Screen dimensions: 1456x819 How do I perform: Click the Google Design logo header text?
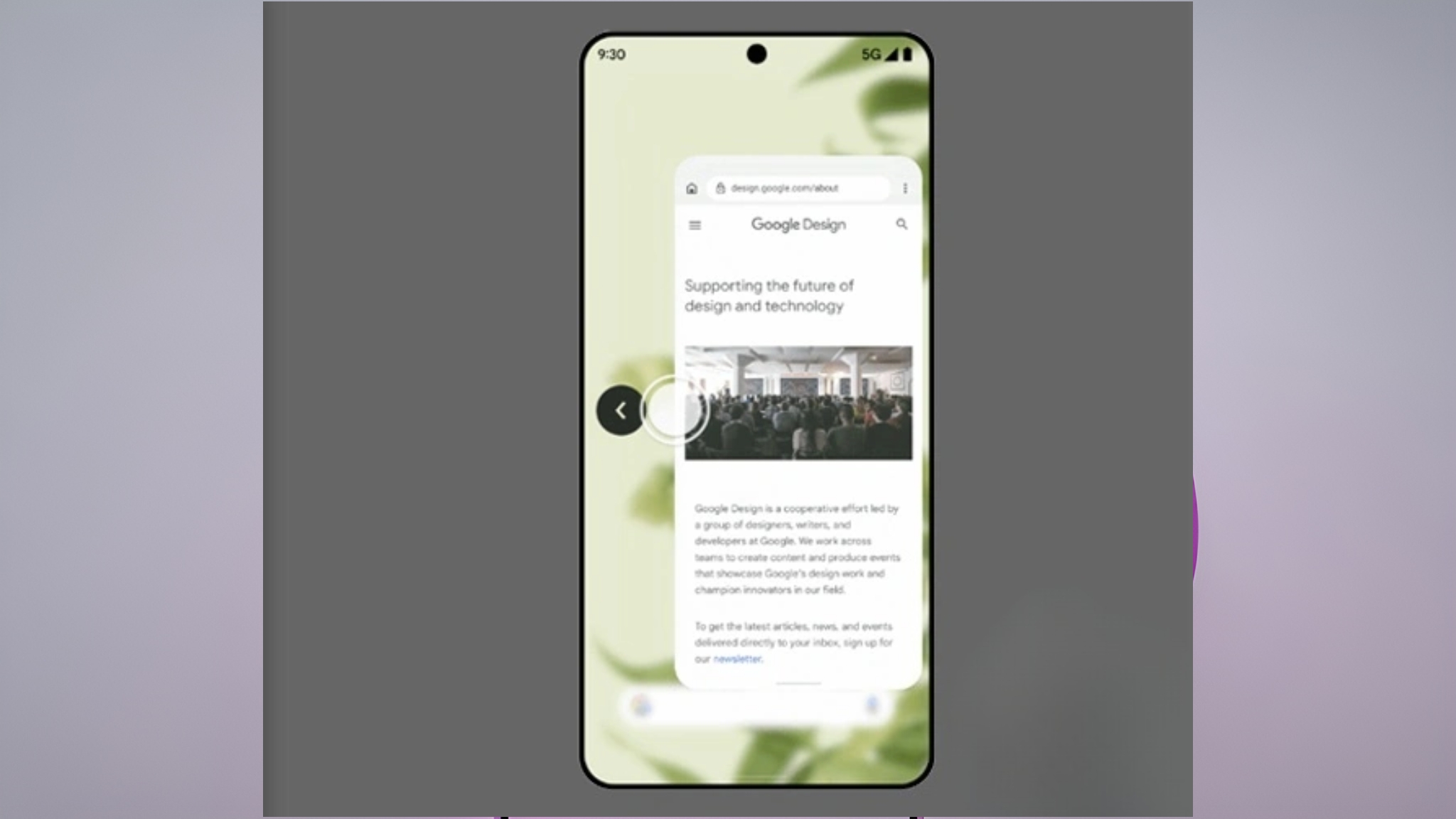coord(798,224)
